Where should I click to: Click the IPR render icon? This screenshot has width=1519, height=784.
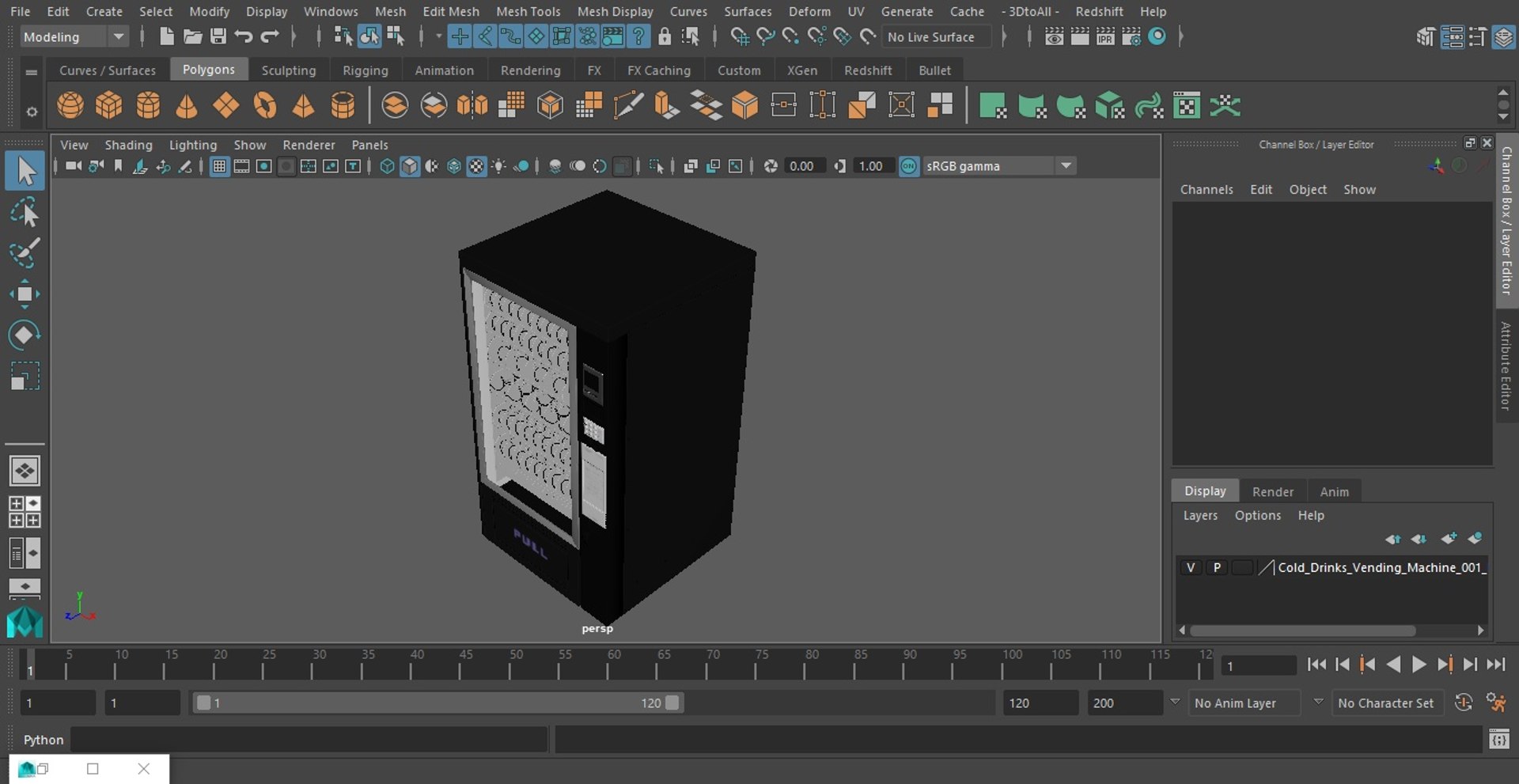pos(1105,36)
